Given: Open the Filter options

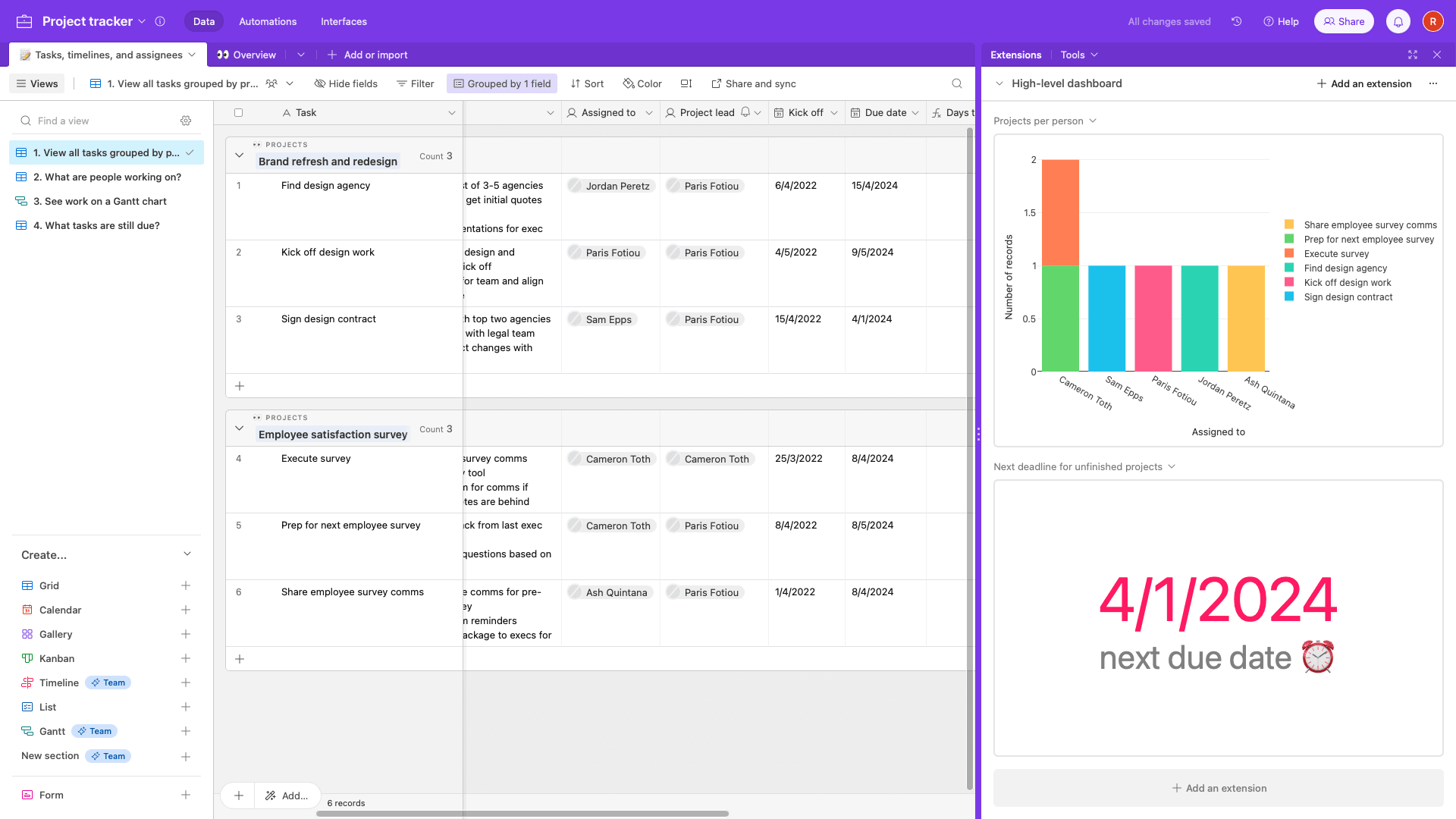Looking at the screenshot, I should click(415, 83).
